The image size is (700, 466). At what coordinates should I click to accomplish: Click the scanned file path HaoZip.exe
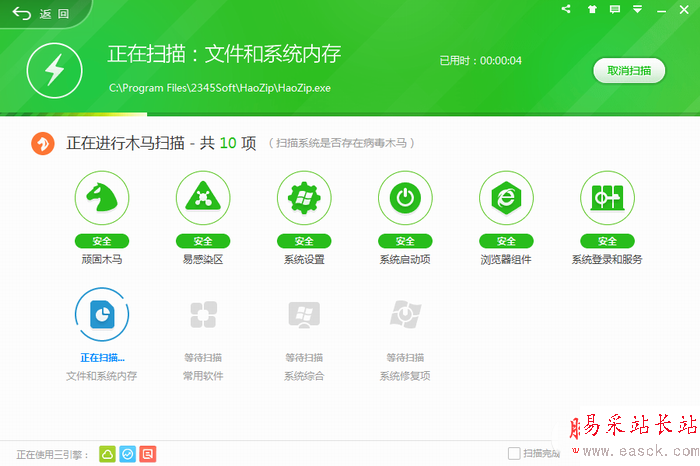[x=220, y=88]
